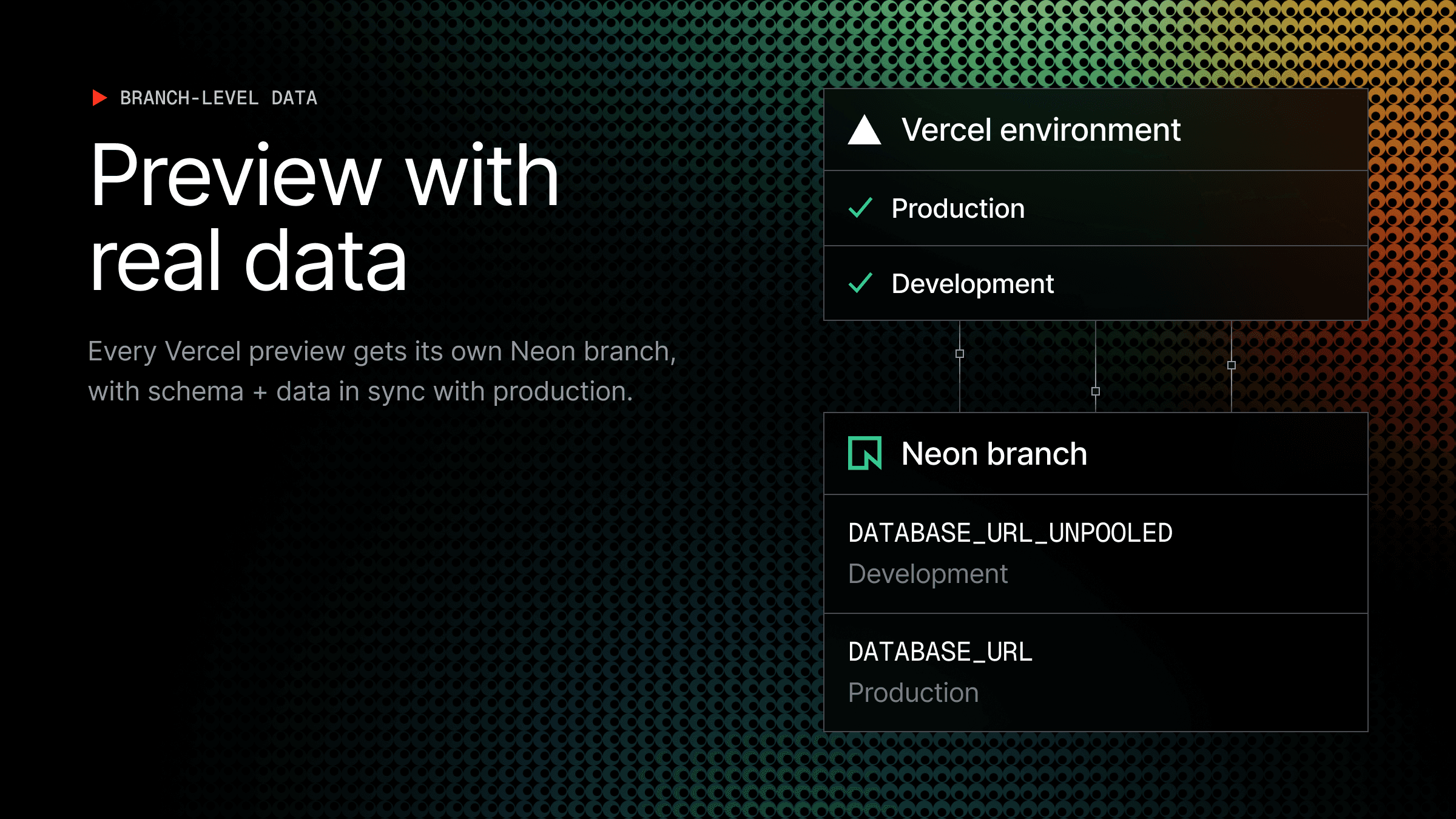Click DATABASE_URL_UNPOOLED variable name

click(x=1010, y=533)
